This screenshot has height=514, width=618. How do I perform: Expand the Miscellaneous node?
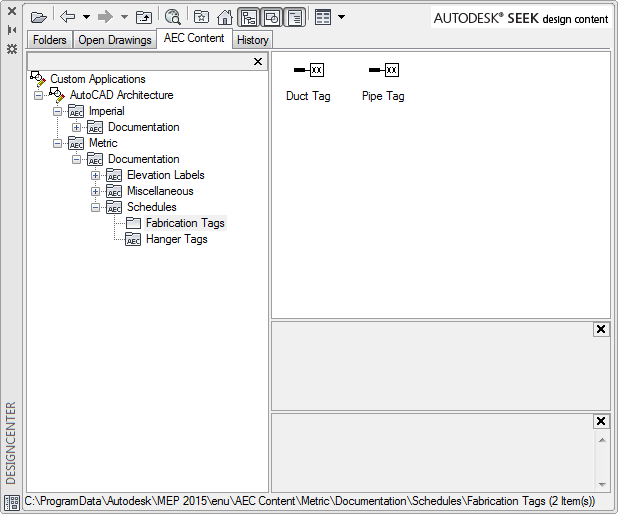coord(95,192)
